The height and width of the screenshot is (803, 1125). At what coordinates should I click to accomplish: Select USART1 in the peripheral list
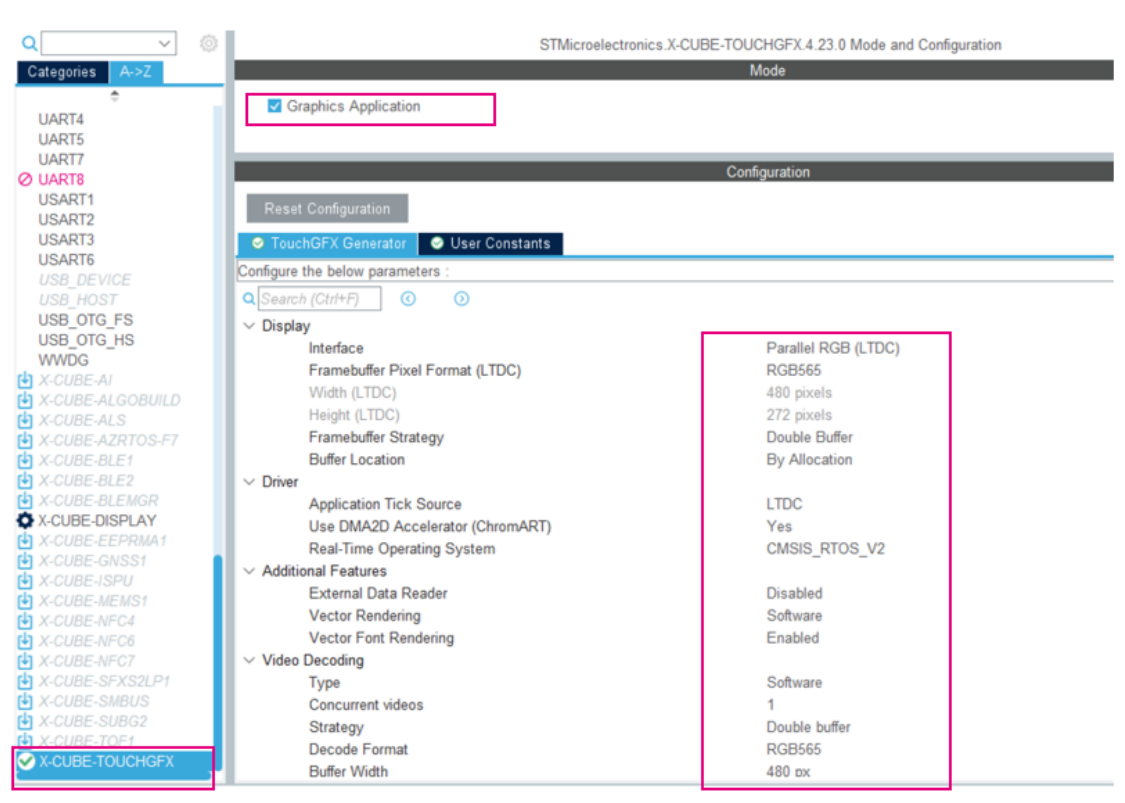click(66, 199)
